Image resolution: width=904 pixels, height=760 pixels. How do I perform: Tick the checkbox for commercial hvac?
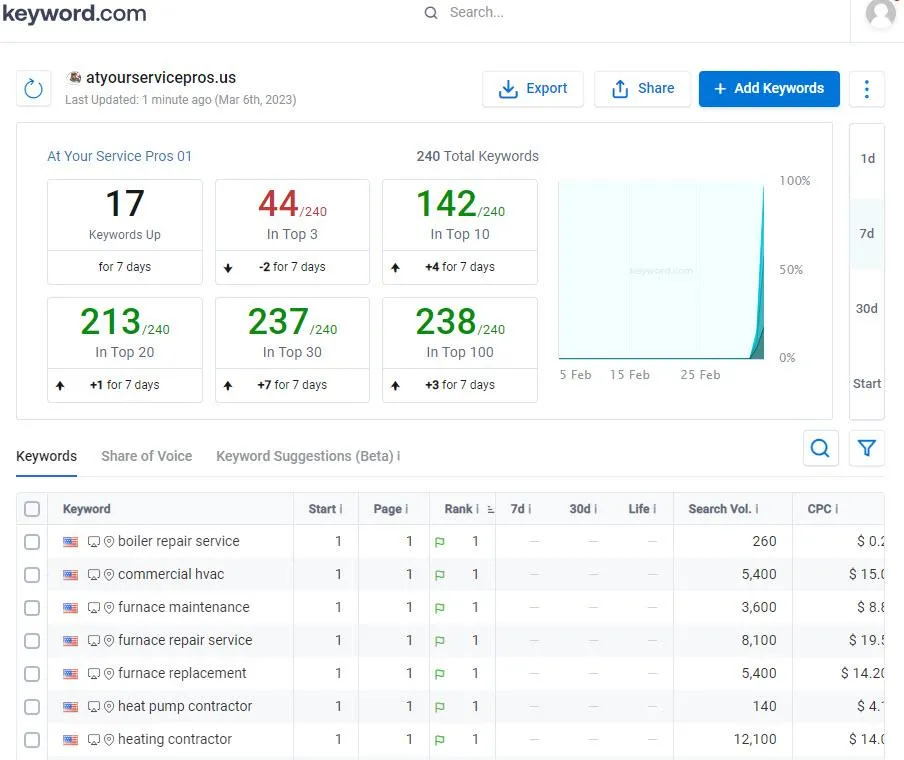point(32,575)
